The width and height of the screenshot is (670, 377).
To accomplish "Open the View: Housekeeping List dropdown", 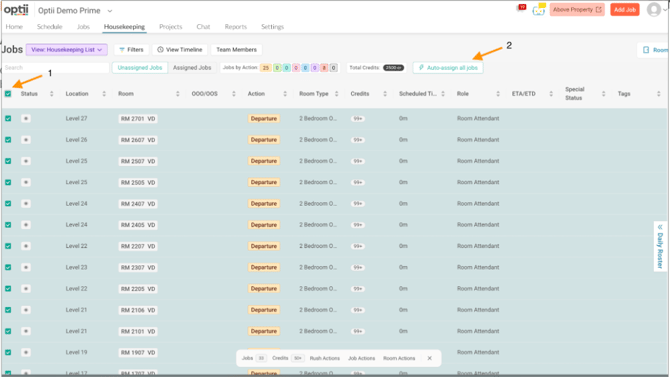I will pyautogui.click(x=67, y=50).
